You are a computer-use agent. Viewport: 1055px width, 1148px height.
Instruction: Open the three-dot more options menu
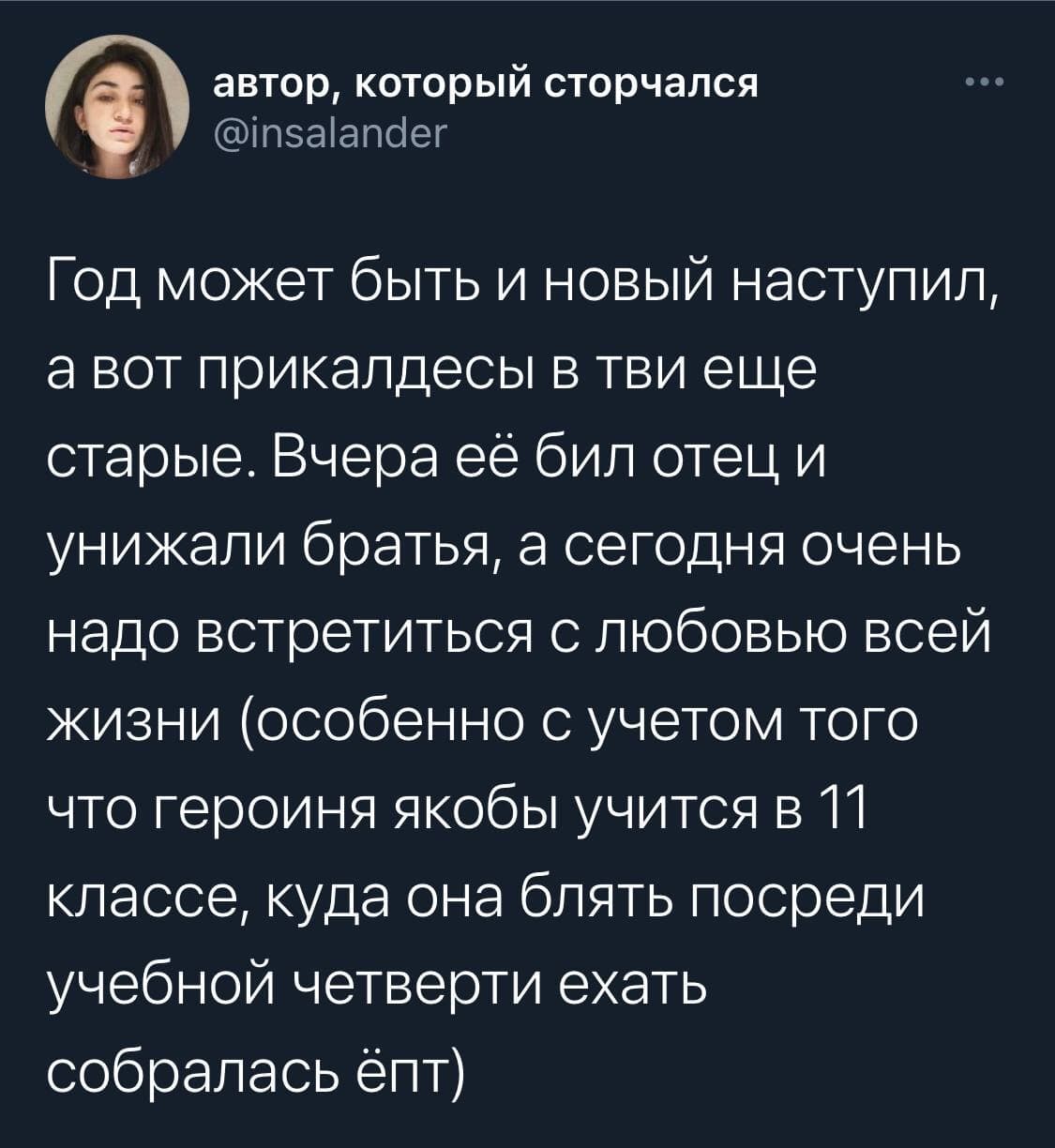pos(984,83)
